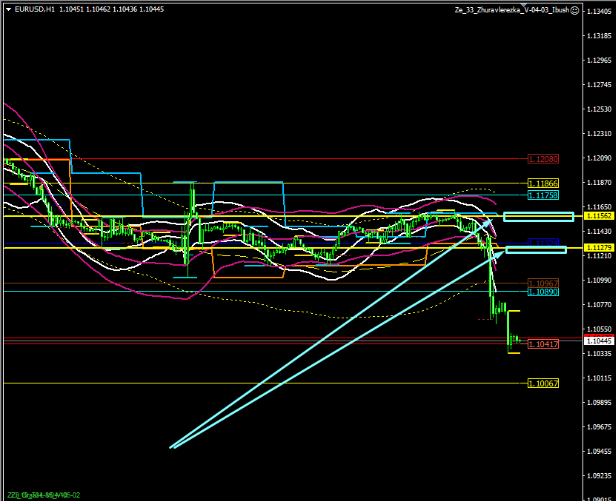Click the expert advisor smiley icon
The width and height of the screenshot is (616, 501).
pyautogui.click(x=575, y=9)
